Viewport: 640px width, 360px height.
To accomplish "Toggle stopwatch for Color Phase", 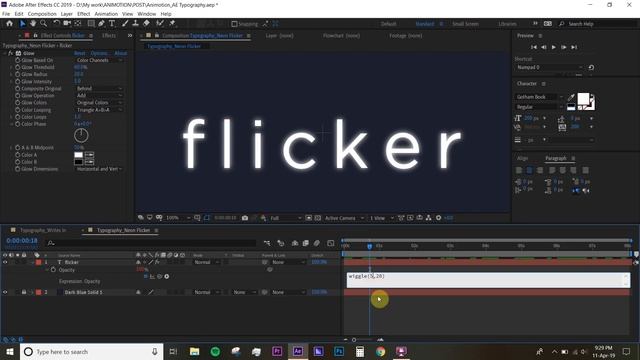I will tap(18, 124).
